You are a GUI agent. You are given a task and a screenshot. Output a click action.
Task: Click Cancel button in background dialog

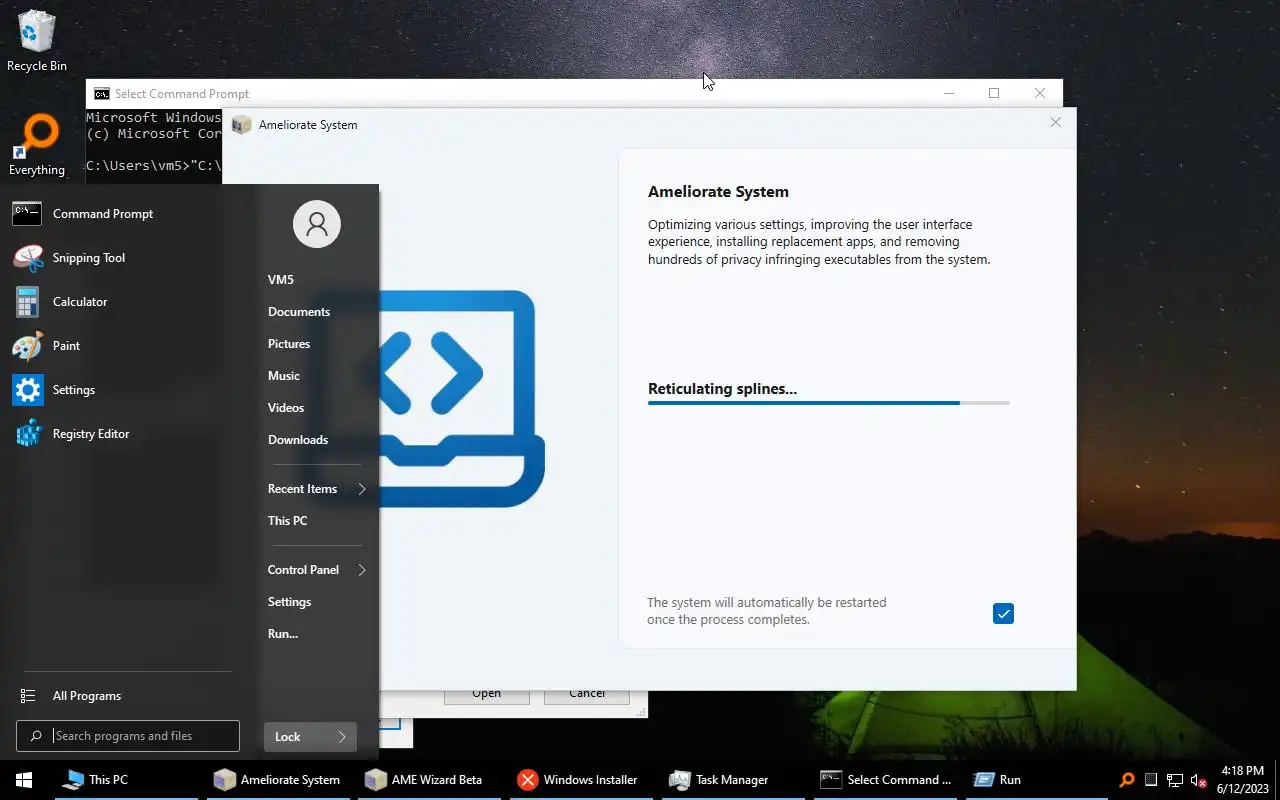[587, 694]
